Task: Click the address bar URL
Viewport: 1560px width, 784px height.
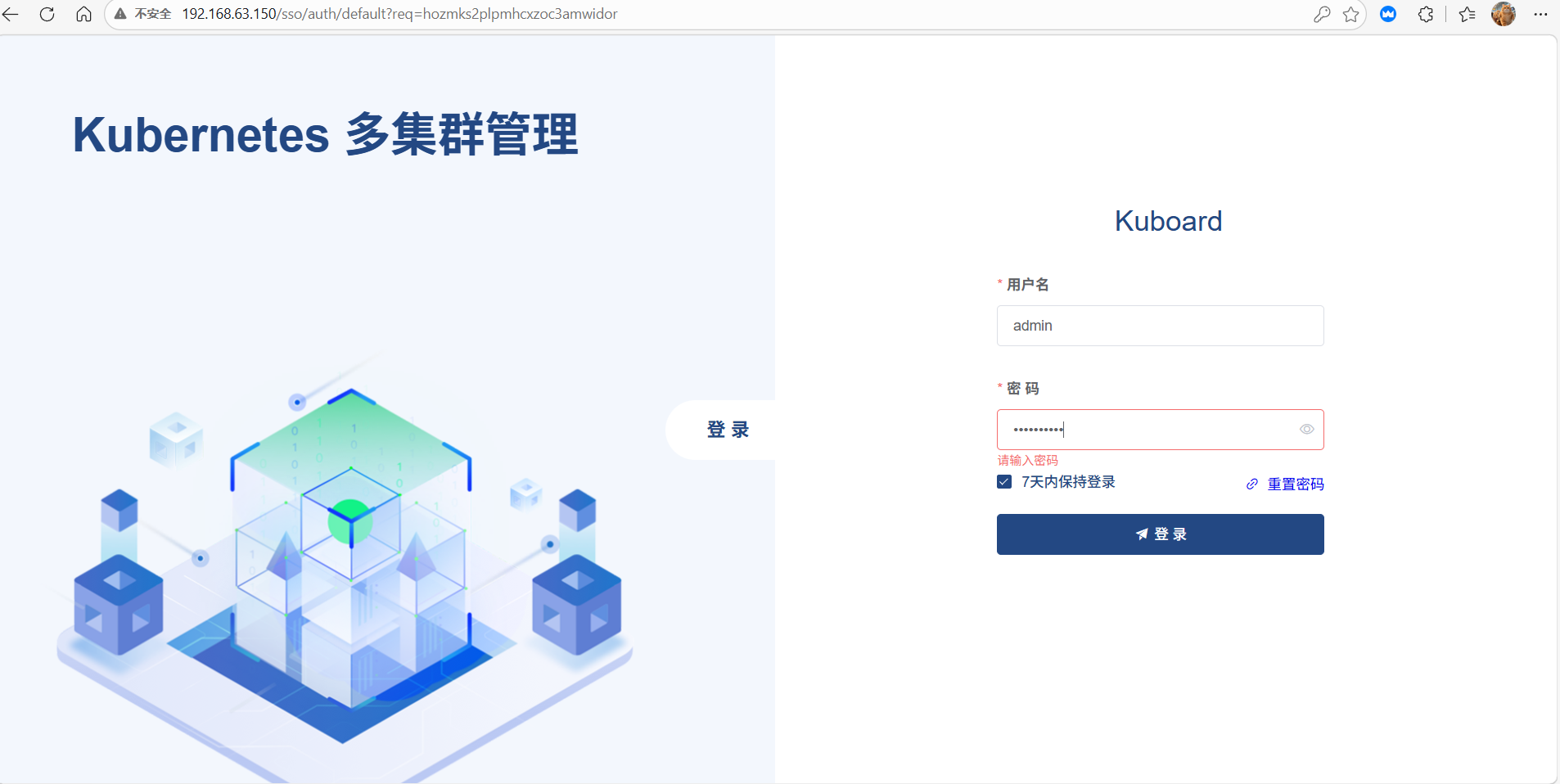Action: [x=399, y=14]
